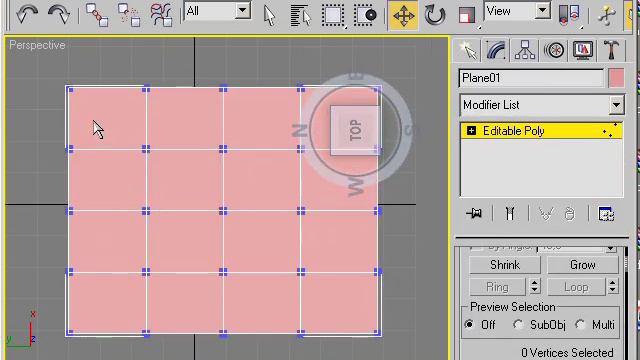The image size is (640, 360).
Task: Open the Motion command panel tab
Action: 554,51
